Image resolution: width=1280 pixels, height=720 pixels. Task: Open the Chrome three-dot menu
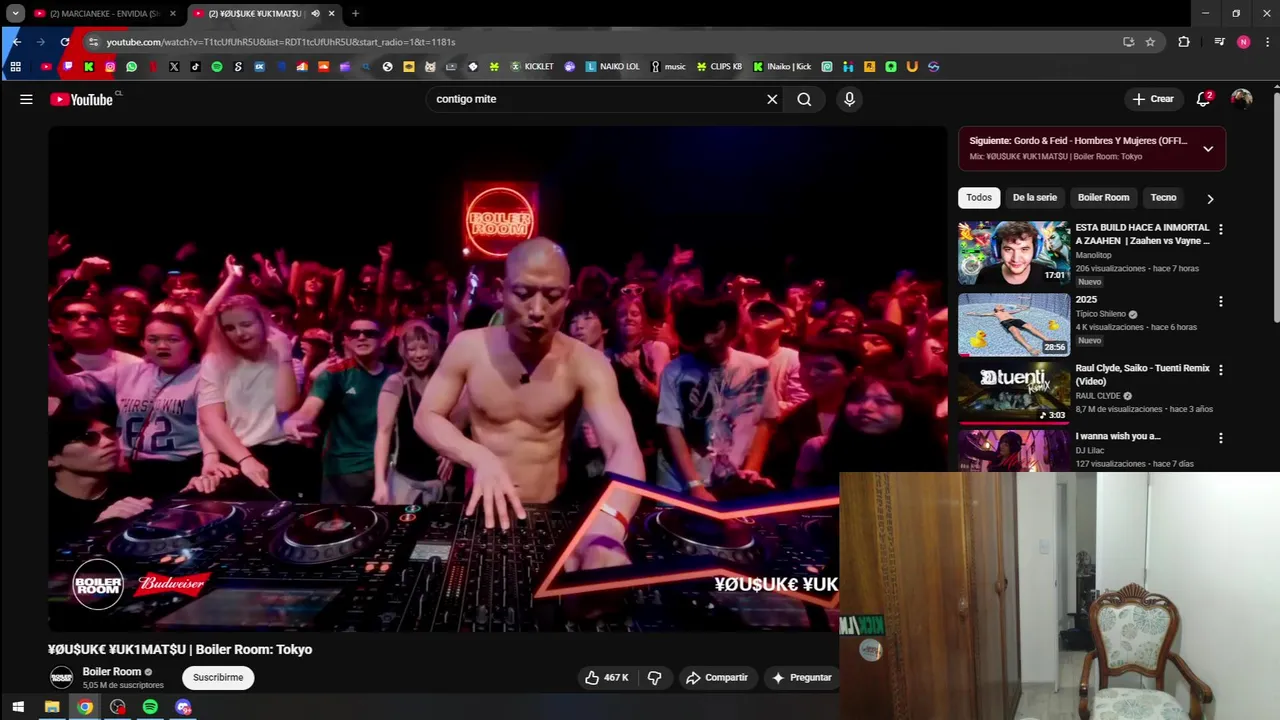(1265, 42)
